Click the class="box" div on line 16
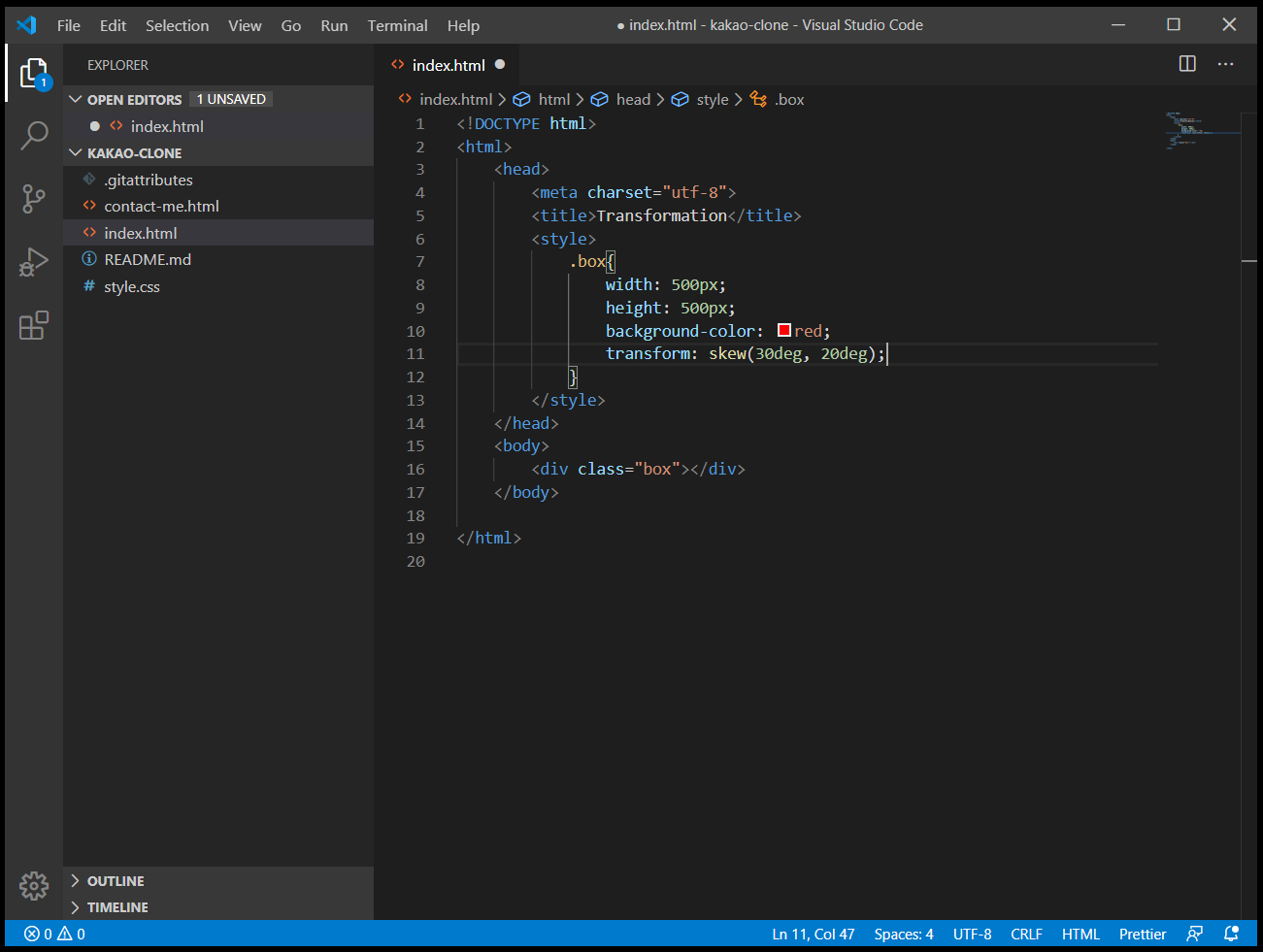Viewport: 1263px width, 952px height. coord(638,469)
